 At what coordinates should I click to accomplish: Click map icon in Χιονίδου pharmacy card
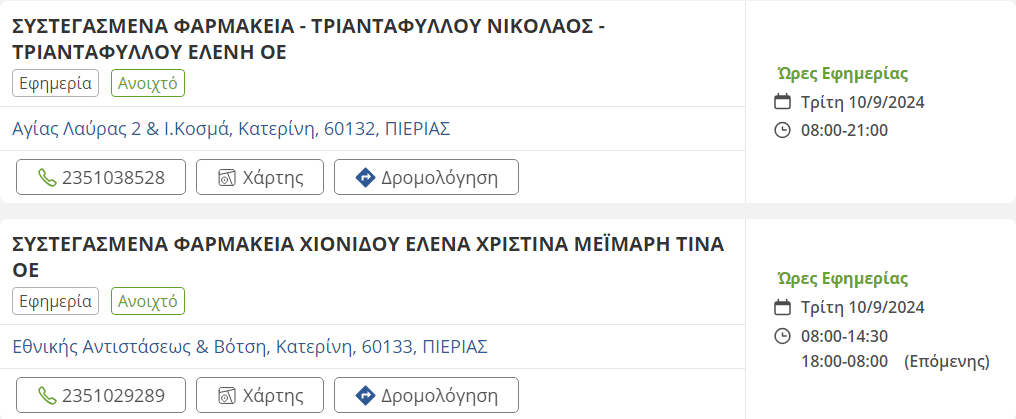coord(227,395)
